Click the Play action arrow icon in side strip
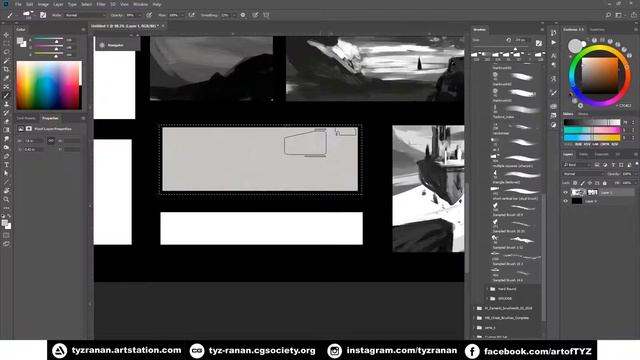 tap(553, 42)
